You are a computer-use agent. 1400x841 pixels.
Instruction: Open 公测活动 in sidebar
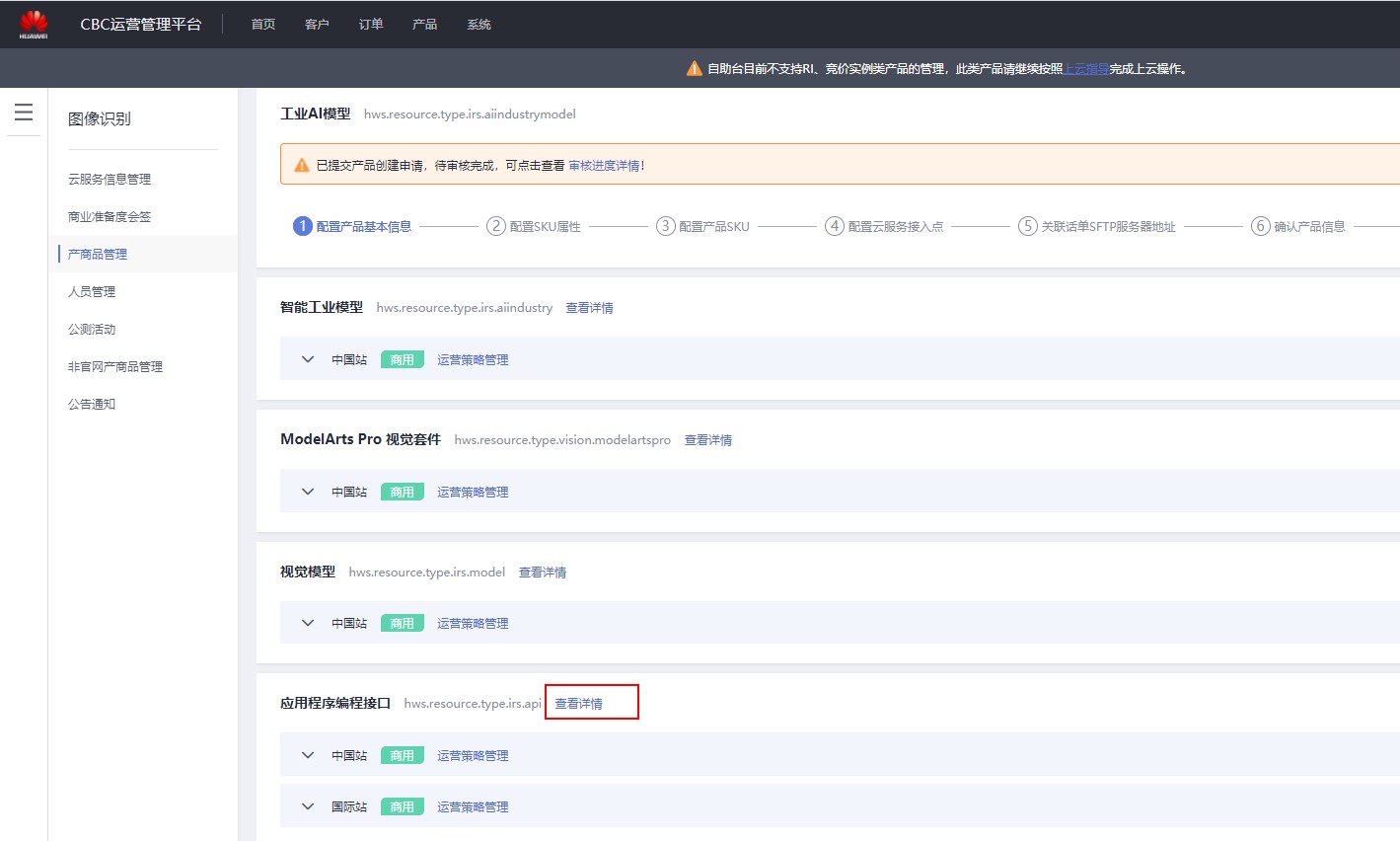(x=92, y=330)
